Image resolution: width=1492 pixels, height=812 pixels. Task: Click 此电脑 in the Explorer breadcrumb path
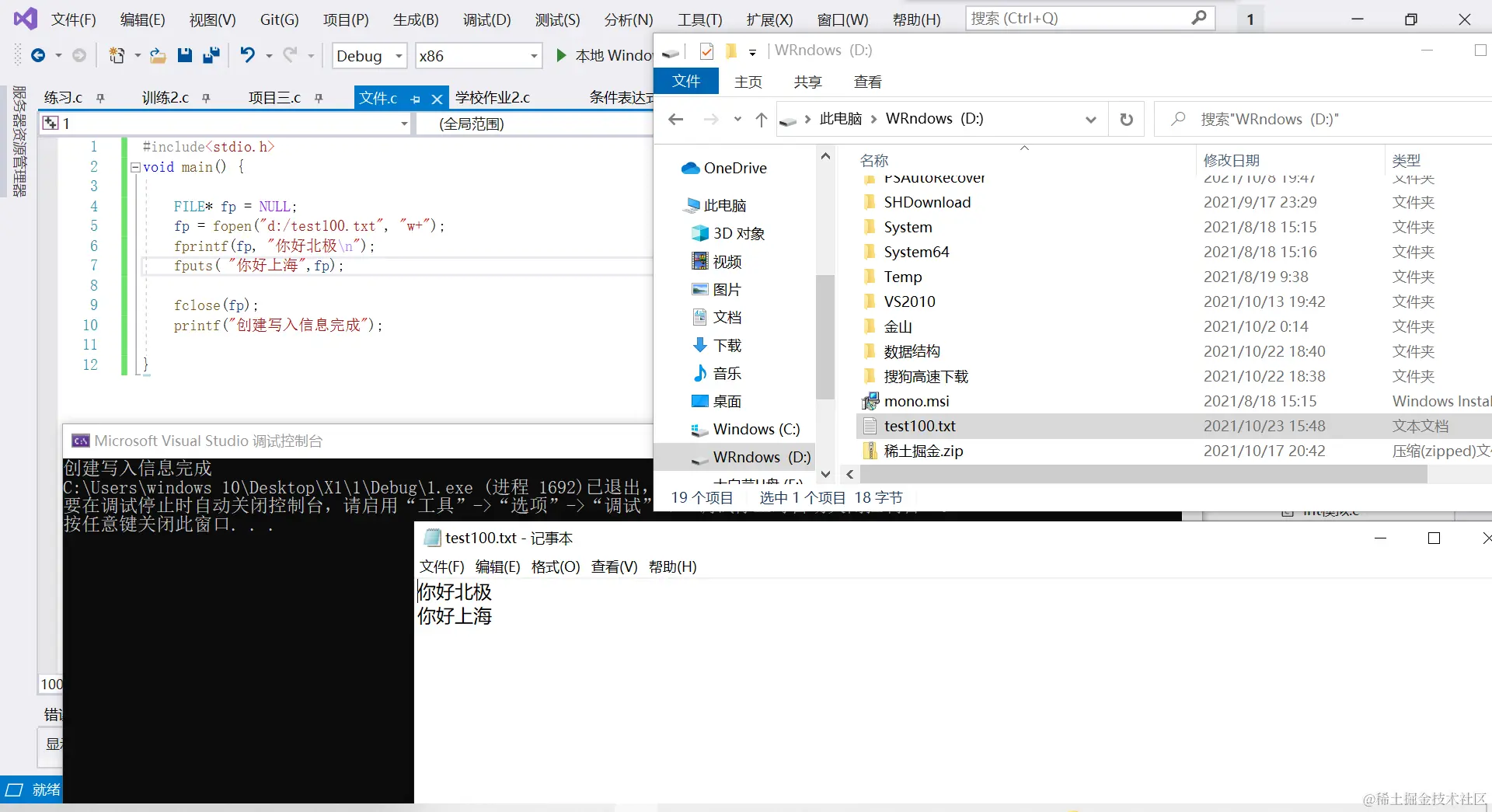click(x=840, y=118)
